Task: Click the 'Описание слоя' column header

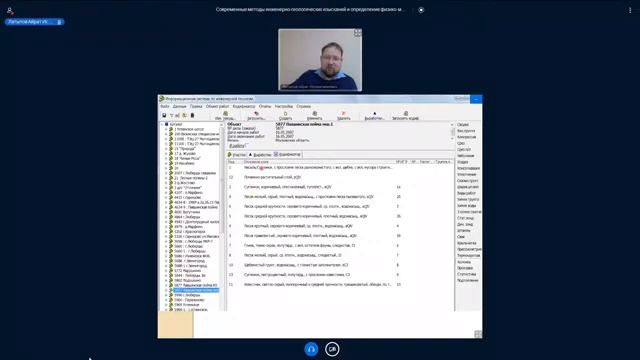Action: point(318,162)
